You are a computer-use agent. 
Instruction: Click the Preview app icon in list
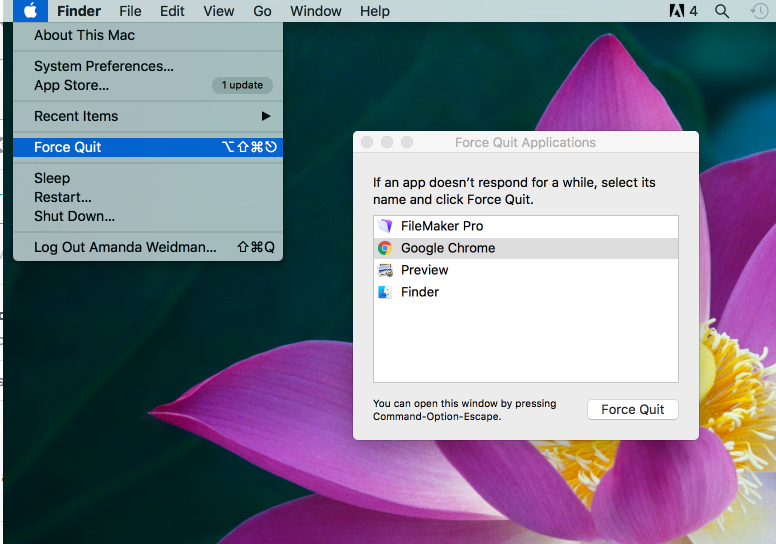tap(385, 270)
